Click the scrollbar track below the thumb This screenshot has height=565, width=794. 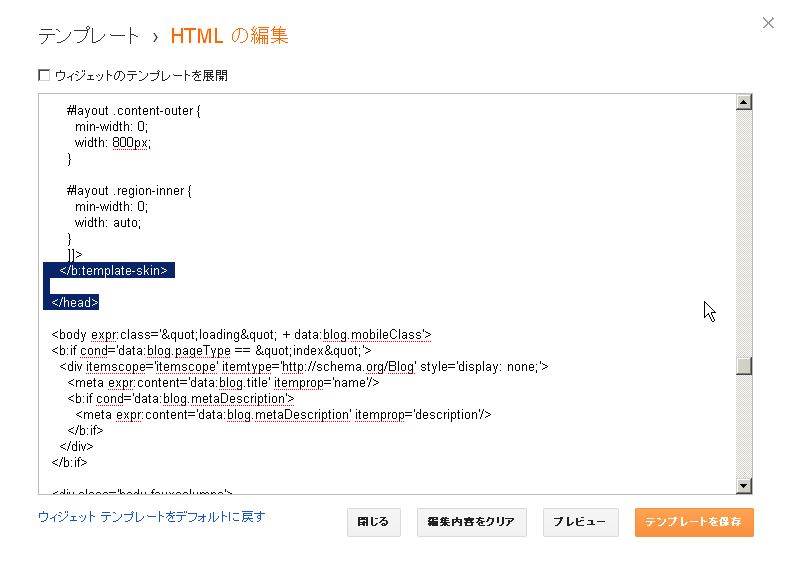coord(743,427)
